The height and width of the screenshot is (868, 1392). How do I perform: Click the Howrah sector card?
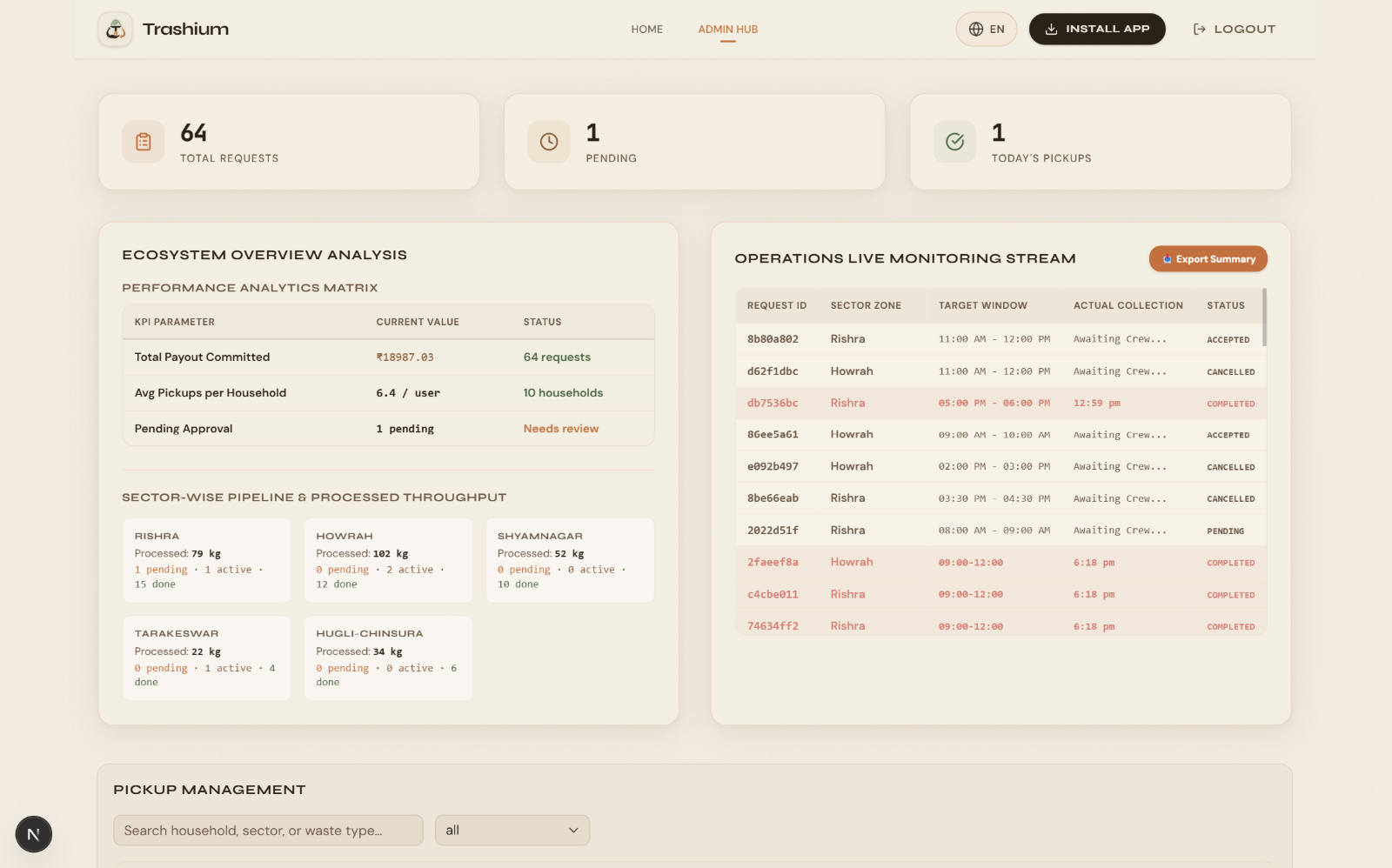point(388,560)
